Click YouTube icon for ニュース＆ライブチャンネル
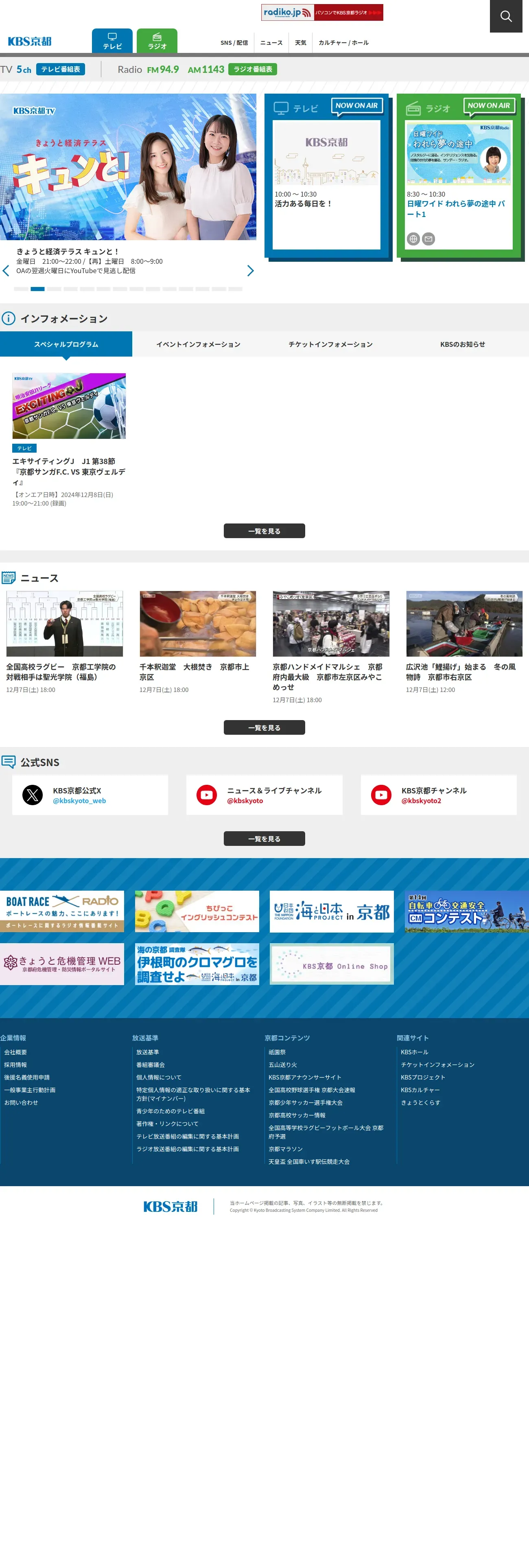Image resolution: width=529 pixels, height=1568 pixels. [x=207, y=795]
